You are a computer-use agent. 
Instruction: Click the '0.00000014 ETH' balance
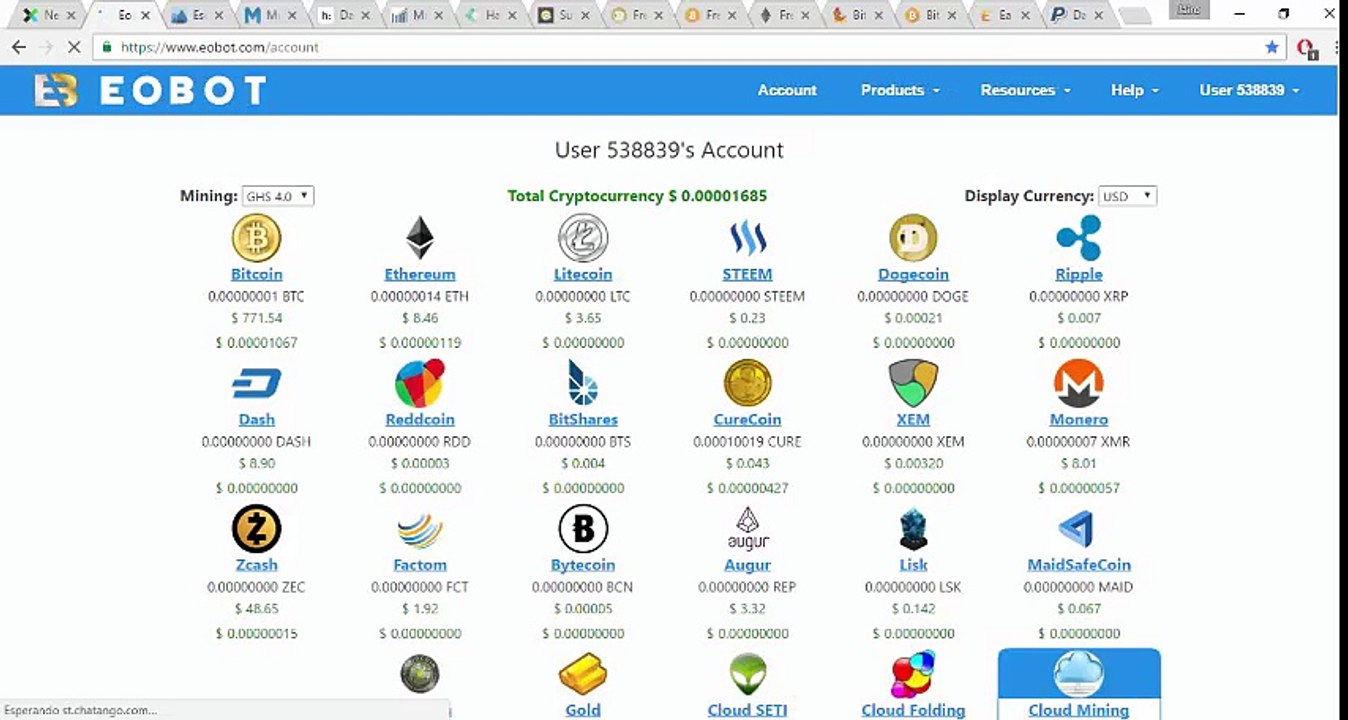click(x=420, y=296)
